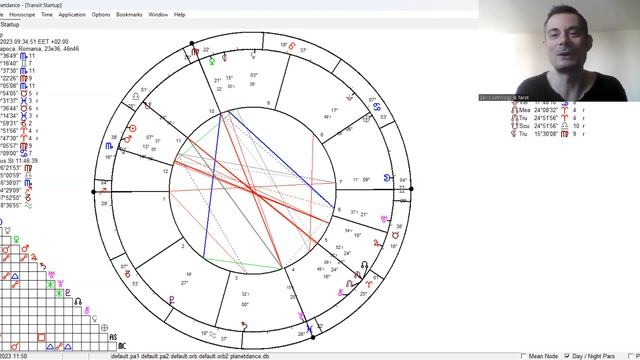
Task: Open the Time menu
Action: coord(47,14)
